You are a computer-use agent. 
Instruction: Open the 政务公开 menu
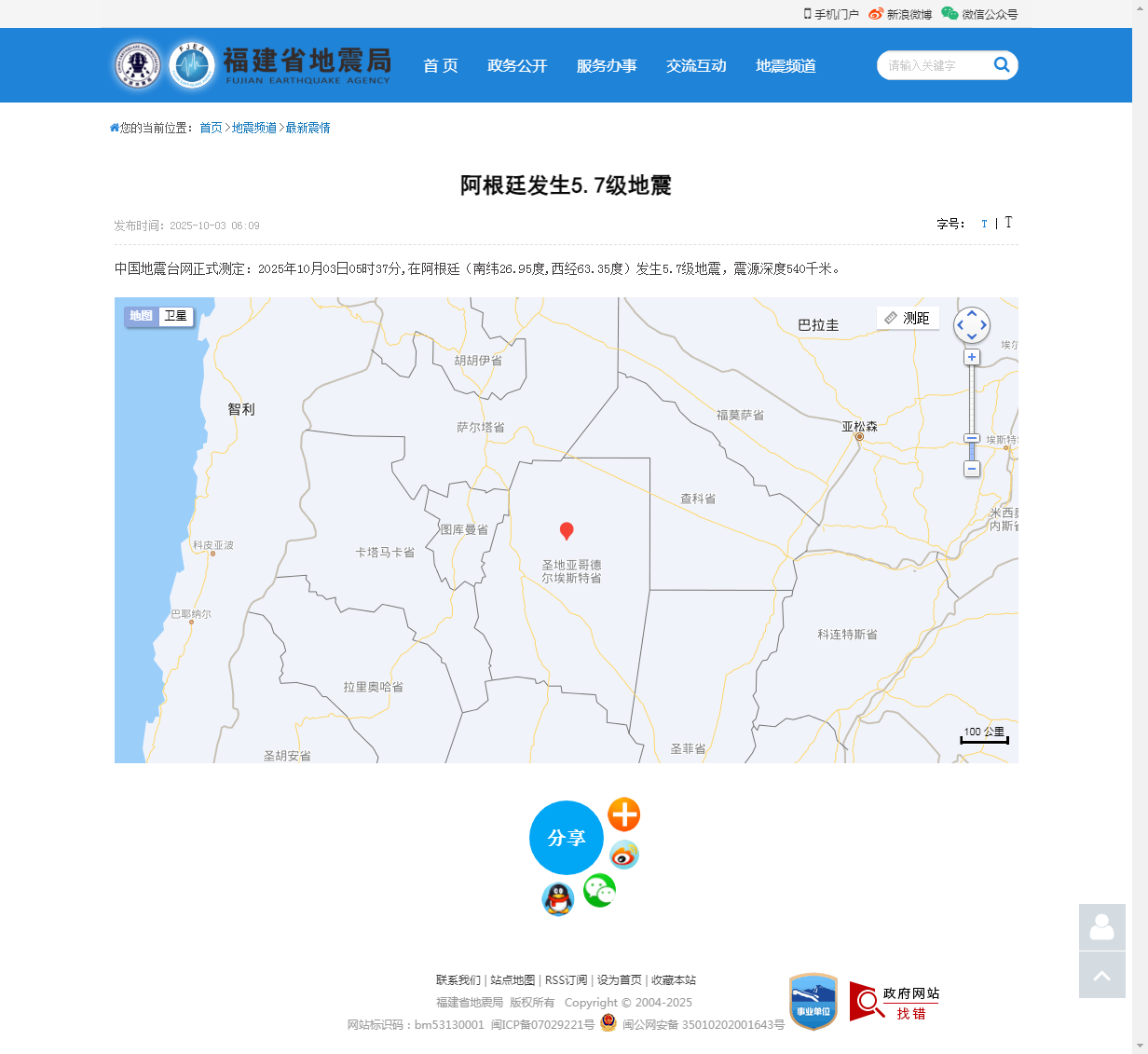(517, 65)
